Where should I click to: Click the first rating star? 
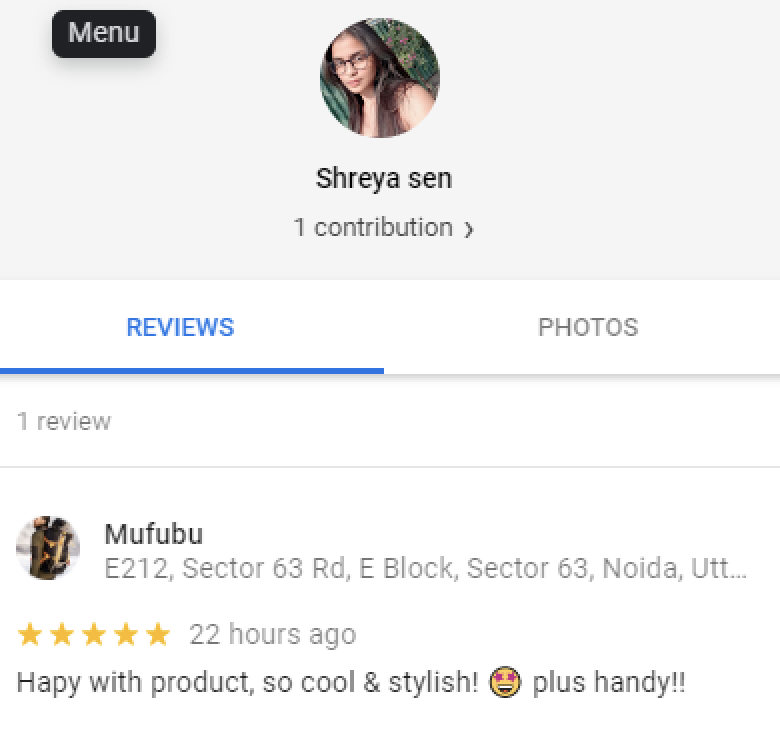click(30, 634)
